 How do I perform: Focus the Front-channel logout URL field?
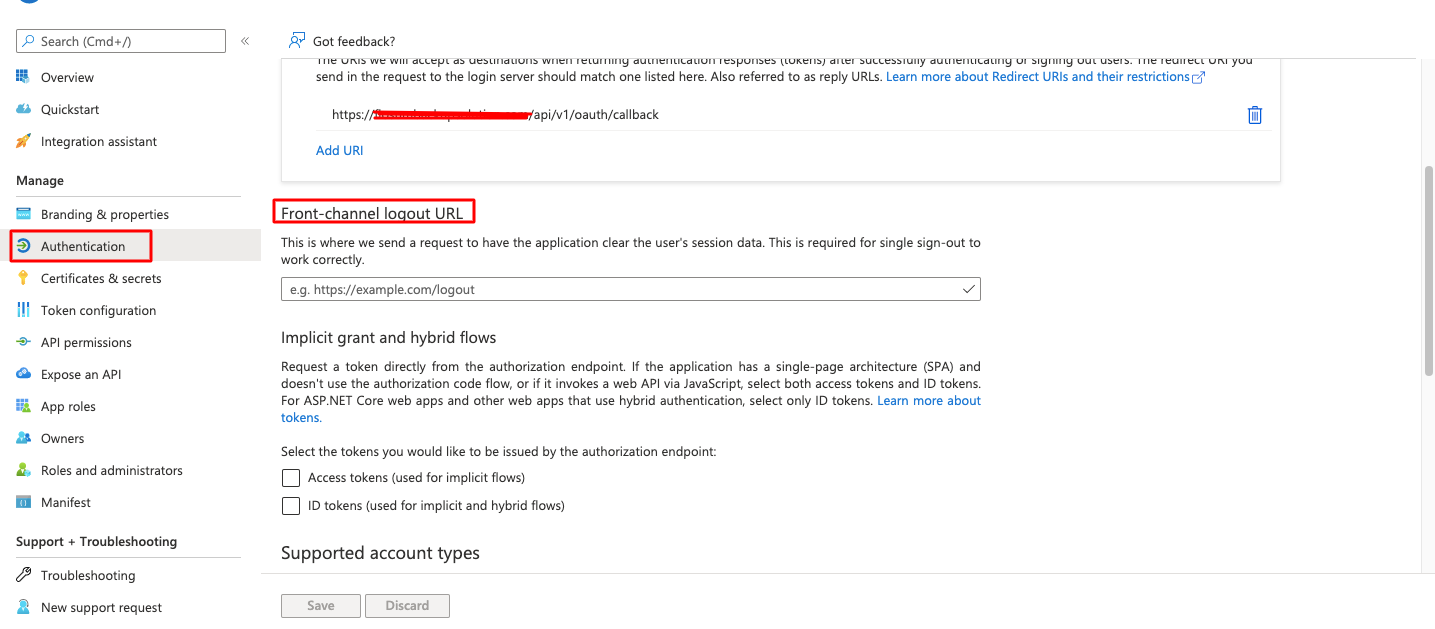(620, 290)
